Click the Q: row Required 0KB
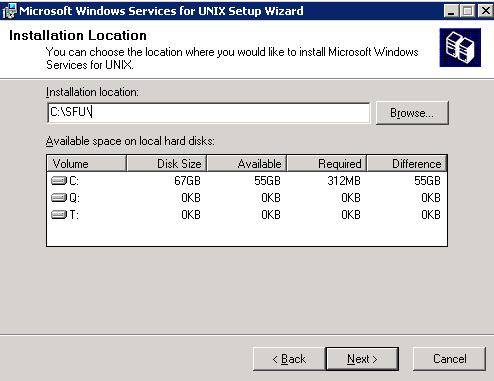 351,198
